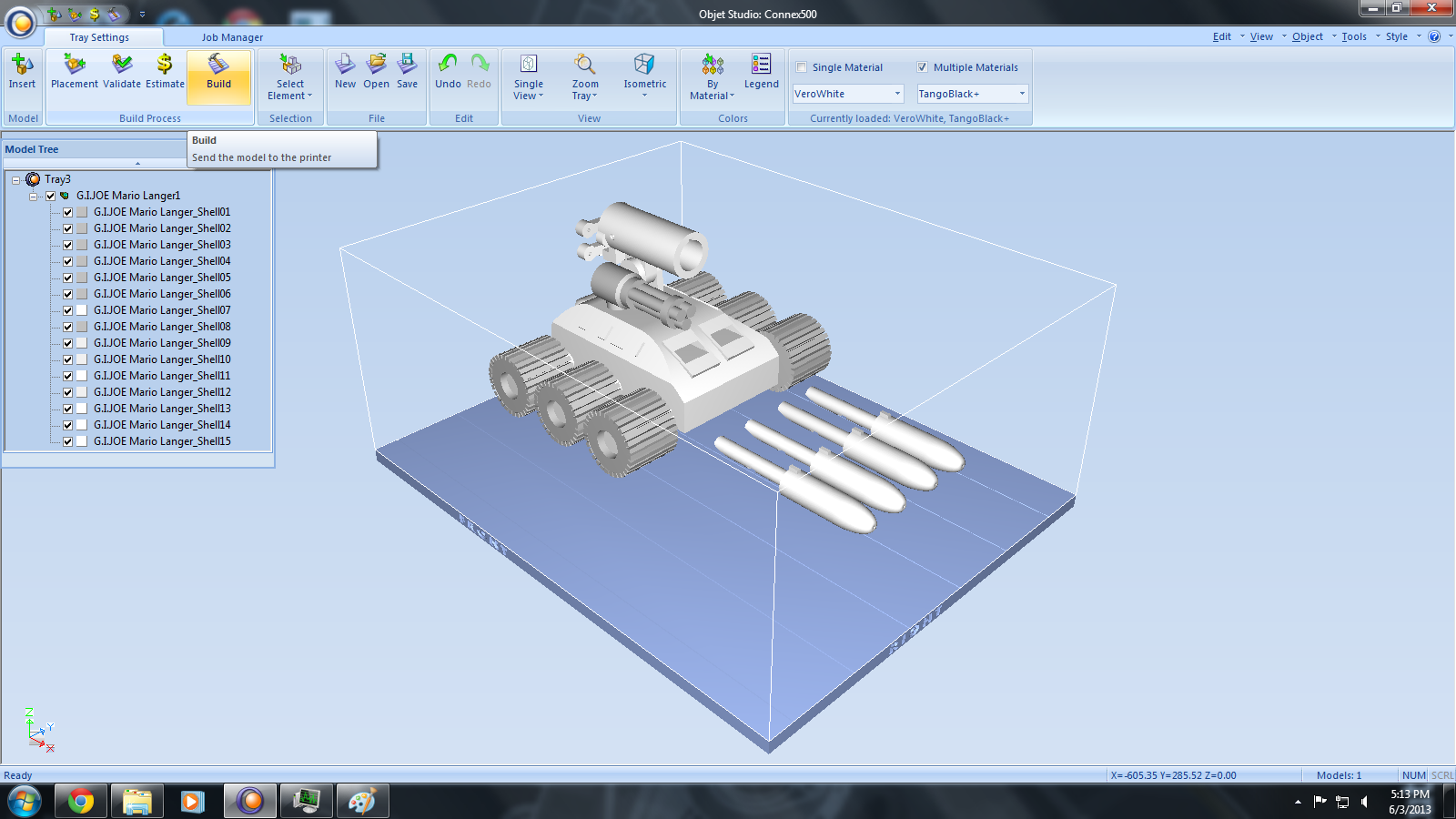Open the Style menu

[x=1397, y=36]
